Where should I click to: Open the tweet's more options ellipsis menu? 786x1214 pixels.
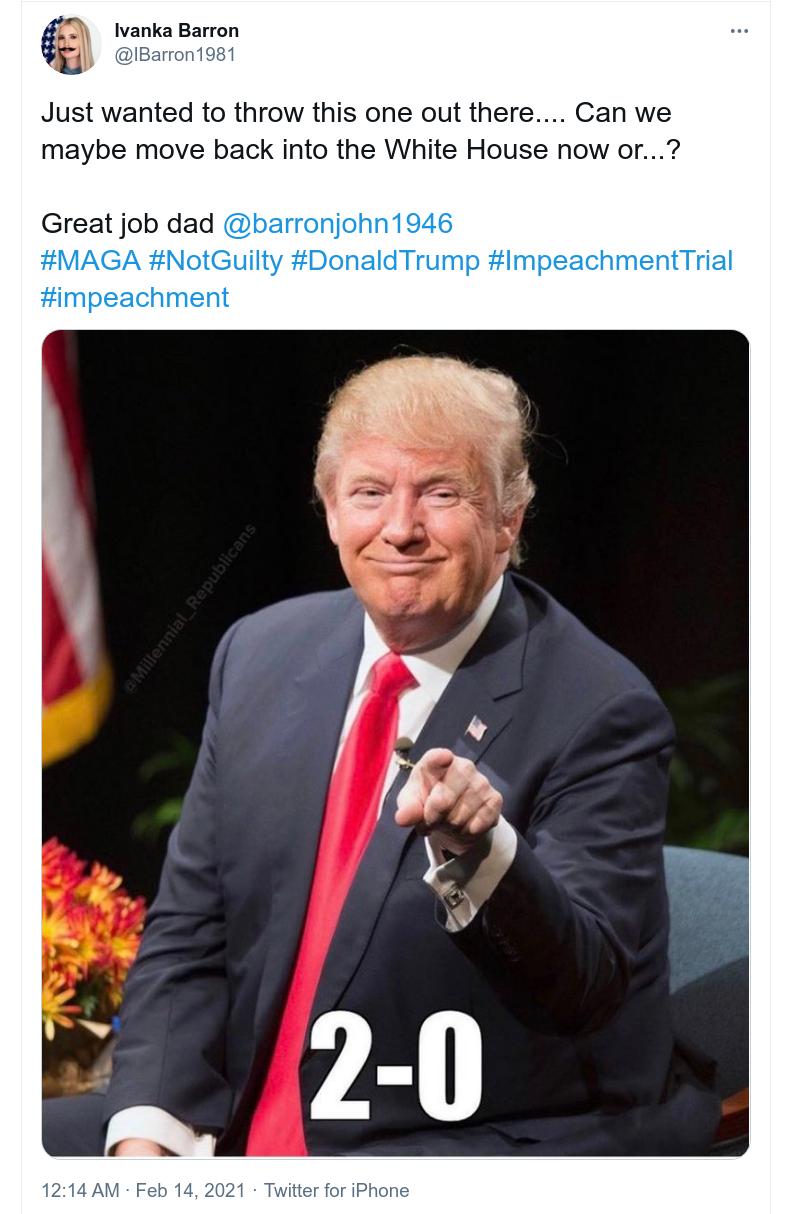[739, 31]
